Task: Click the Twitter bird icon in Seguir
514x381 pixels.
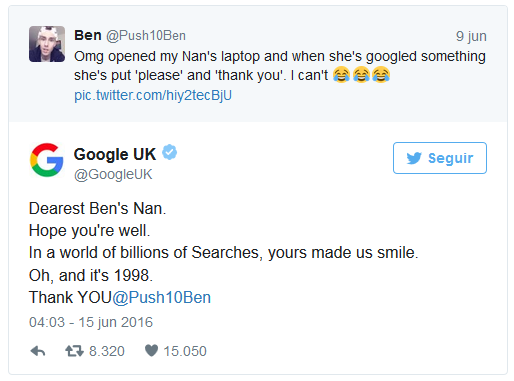Action: (414, 158)
